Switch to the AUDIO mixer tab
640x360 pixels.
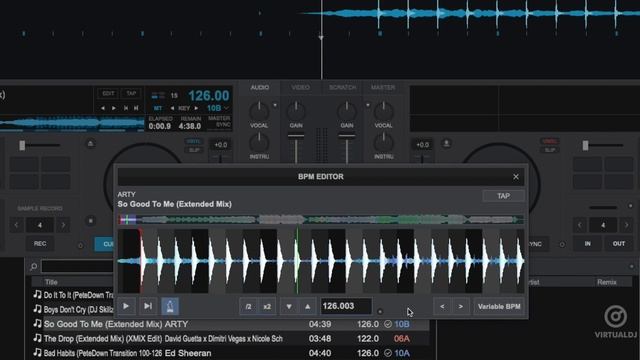(x=260, y=87)
